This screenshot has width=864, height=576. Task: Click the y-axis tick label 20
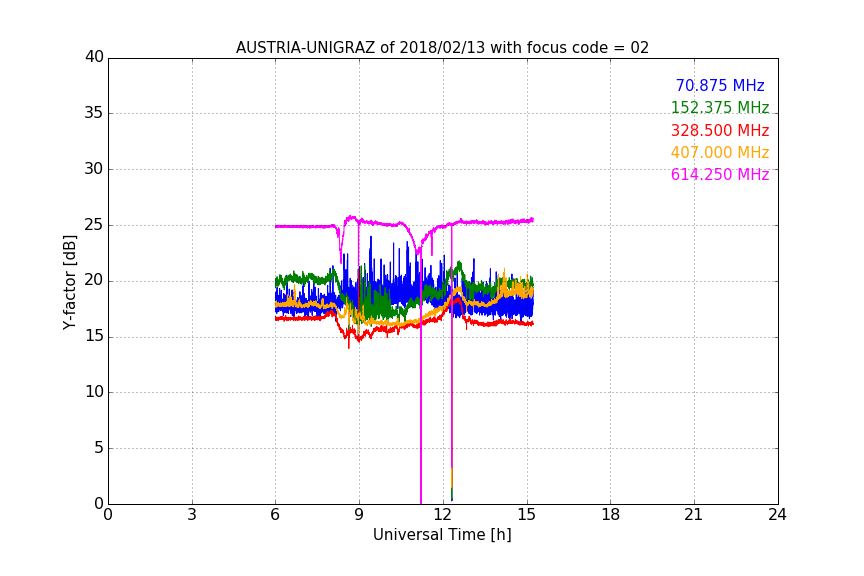[94, 281]
